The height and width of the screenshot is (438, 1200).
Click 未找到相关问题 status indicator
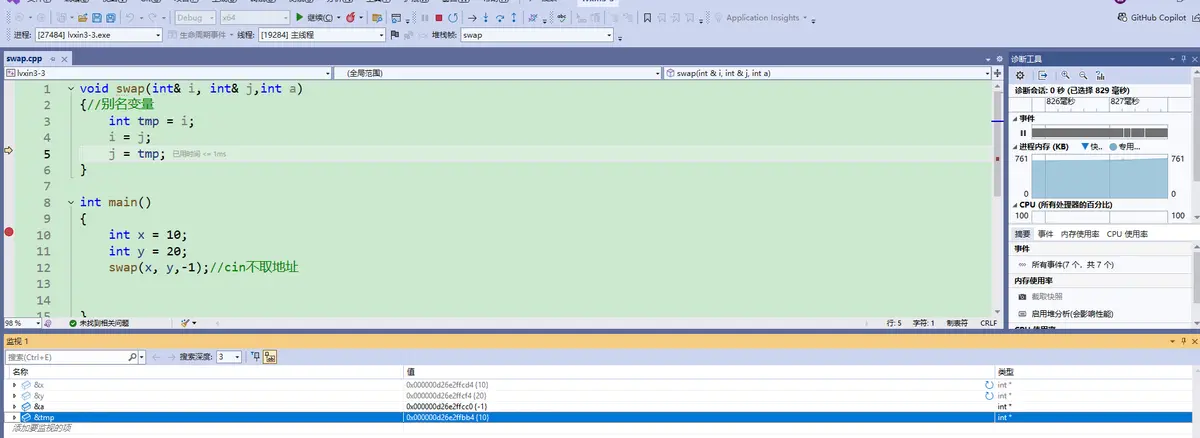coord(97,323)
